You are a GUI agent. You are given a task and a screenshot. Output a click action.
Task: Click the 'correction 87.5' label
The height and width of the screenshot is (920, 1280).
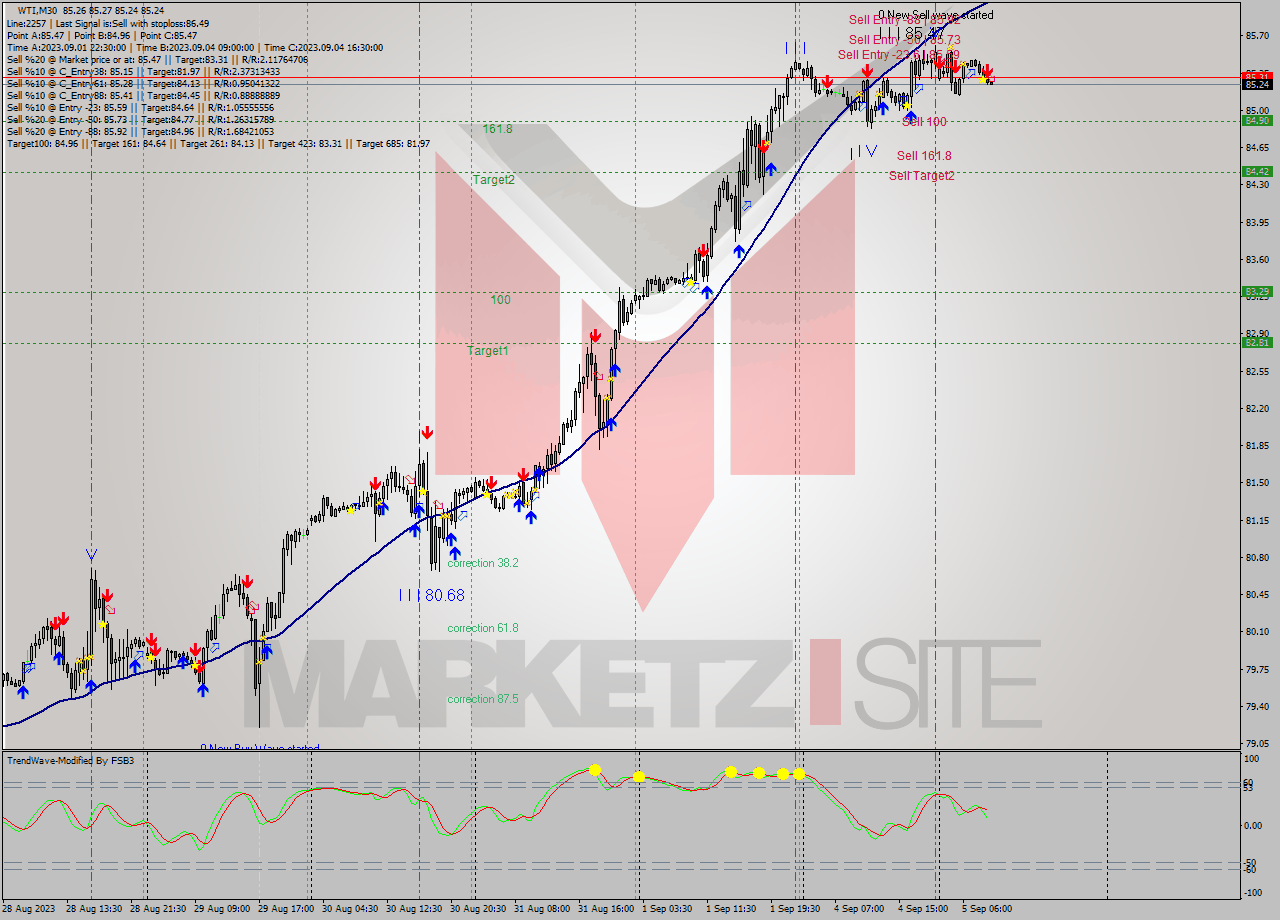pos(483,699)
